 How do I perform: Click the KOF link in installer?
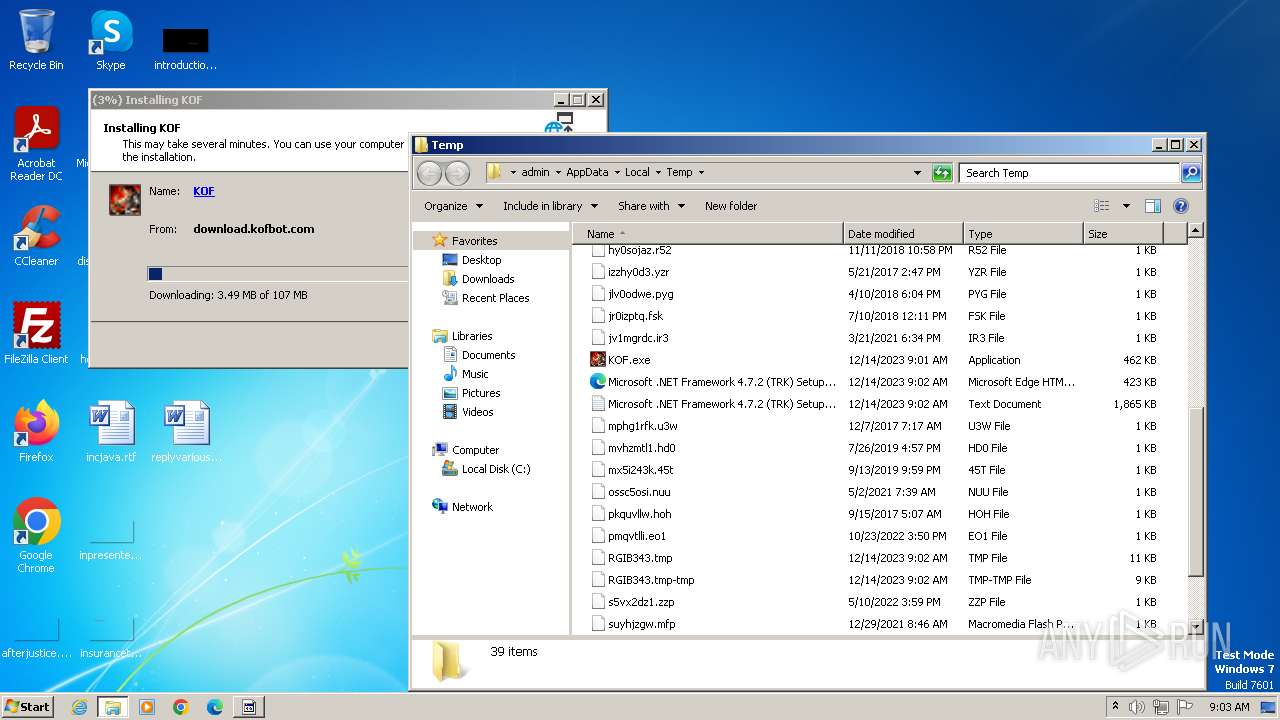[203, 191]
